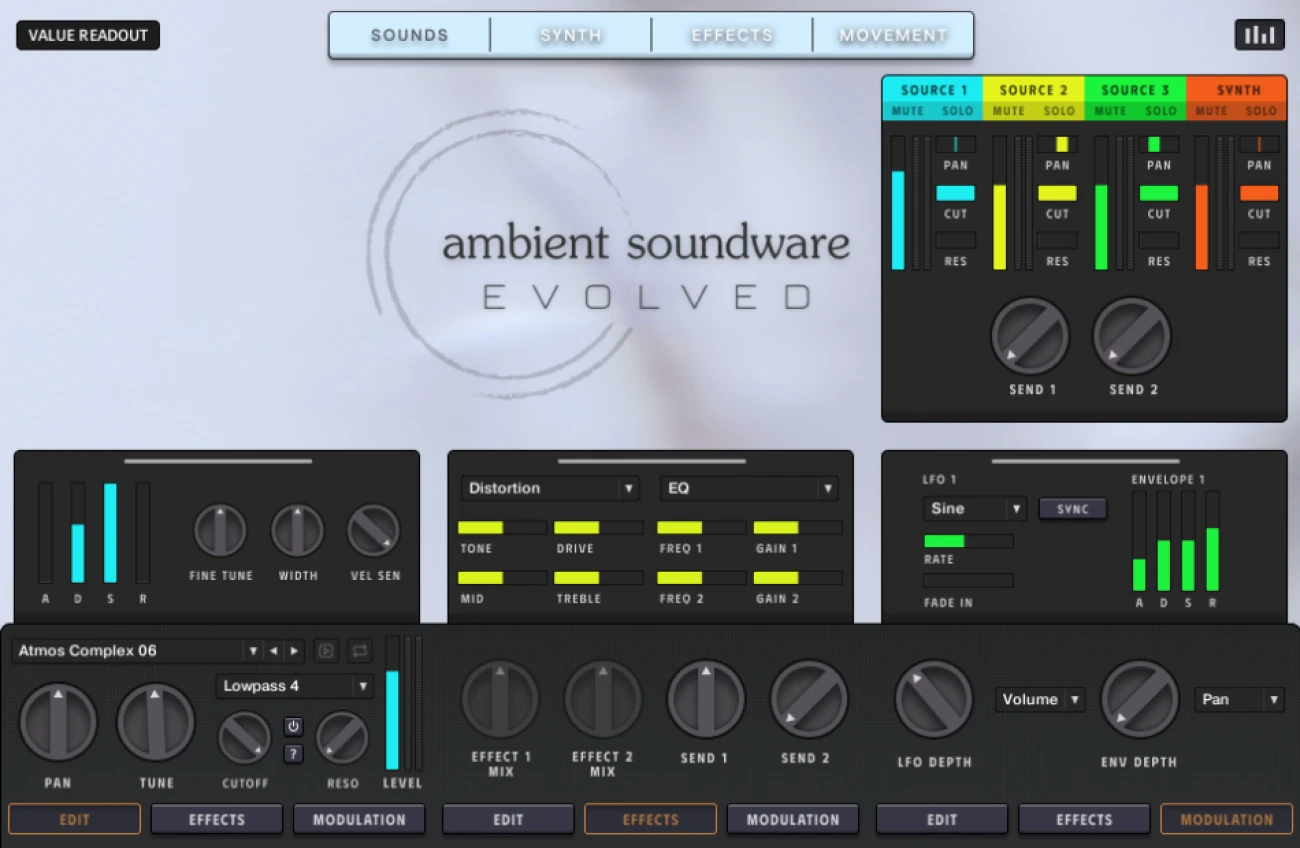
Task: Advance to the next preset arrow icon
Action: pos(295,650)
